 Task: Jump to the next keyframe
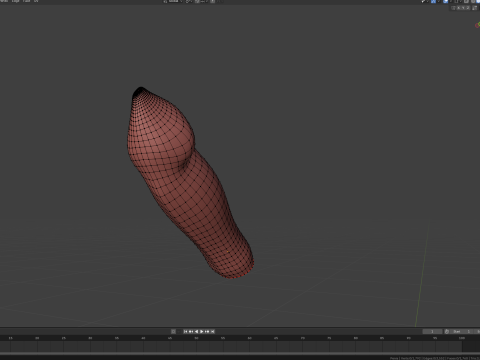coord(207,331)
